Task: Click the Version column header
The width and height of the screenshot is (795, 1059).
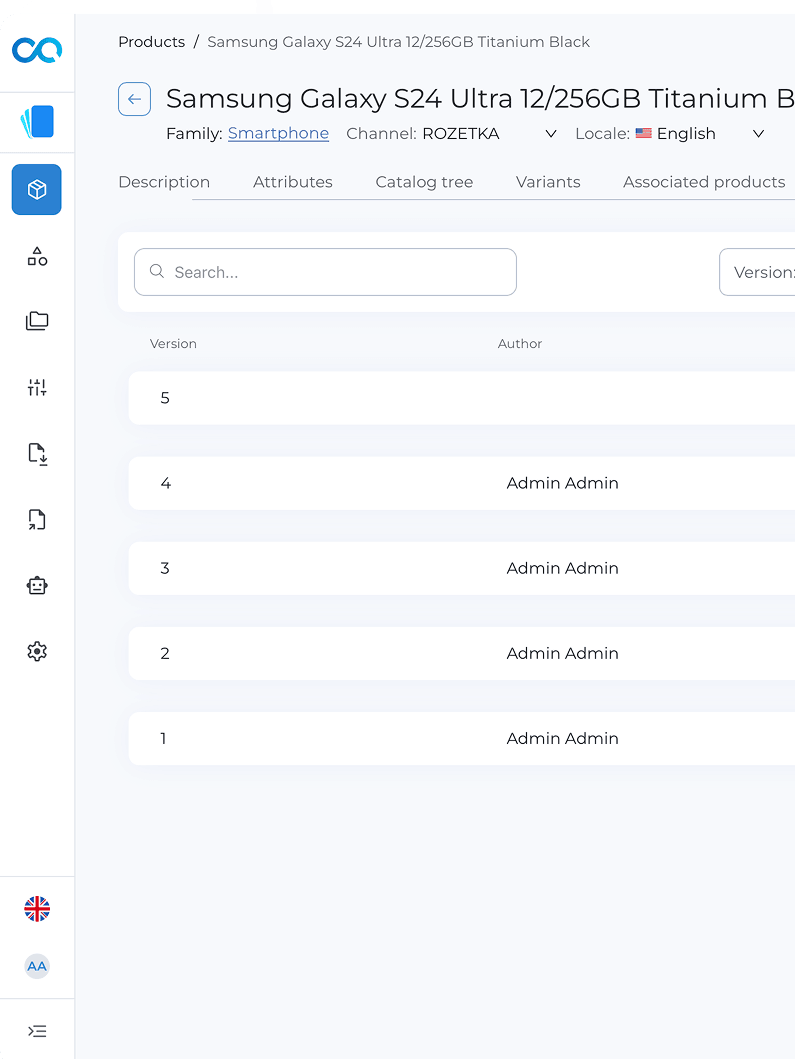Action: pos(173,344)
